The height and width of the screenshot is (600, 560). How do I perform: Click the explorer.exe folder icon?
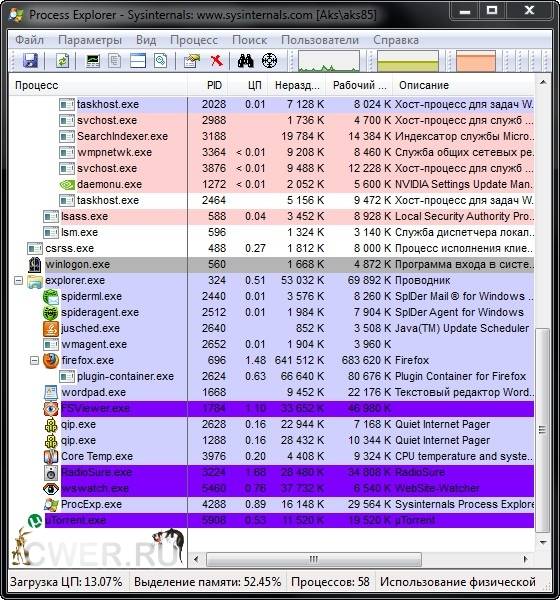34,281
